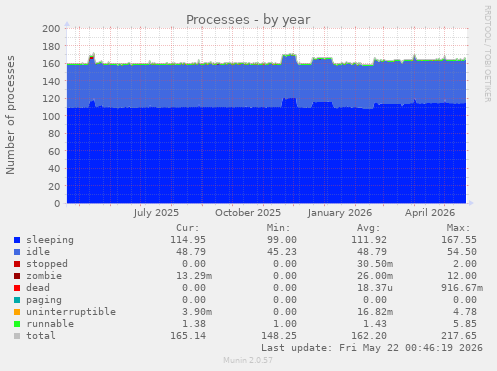Viewport: 497px width, 371px height.
Task: Click stopped max value 2.00
Action: [465, 264]
